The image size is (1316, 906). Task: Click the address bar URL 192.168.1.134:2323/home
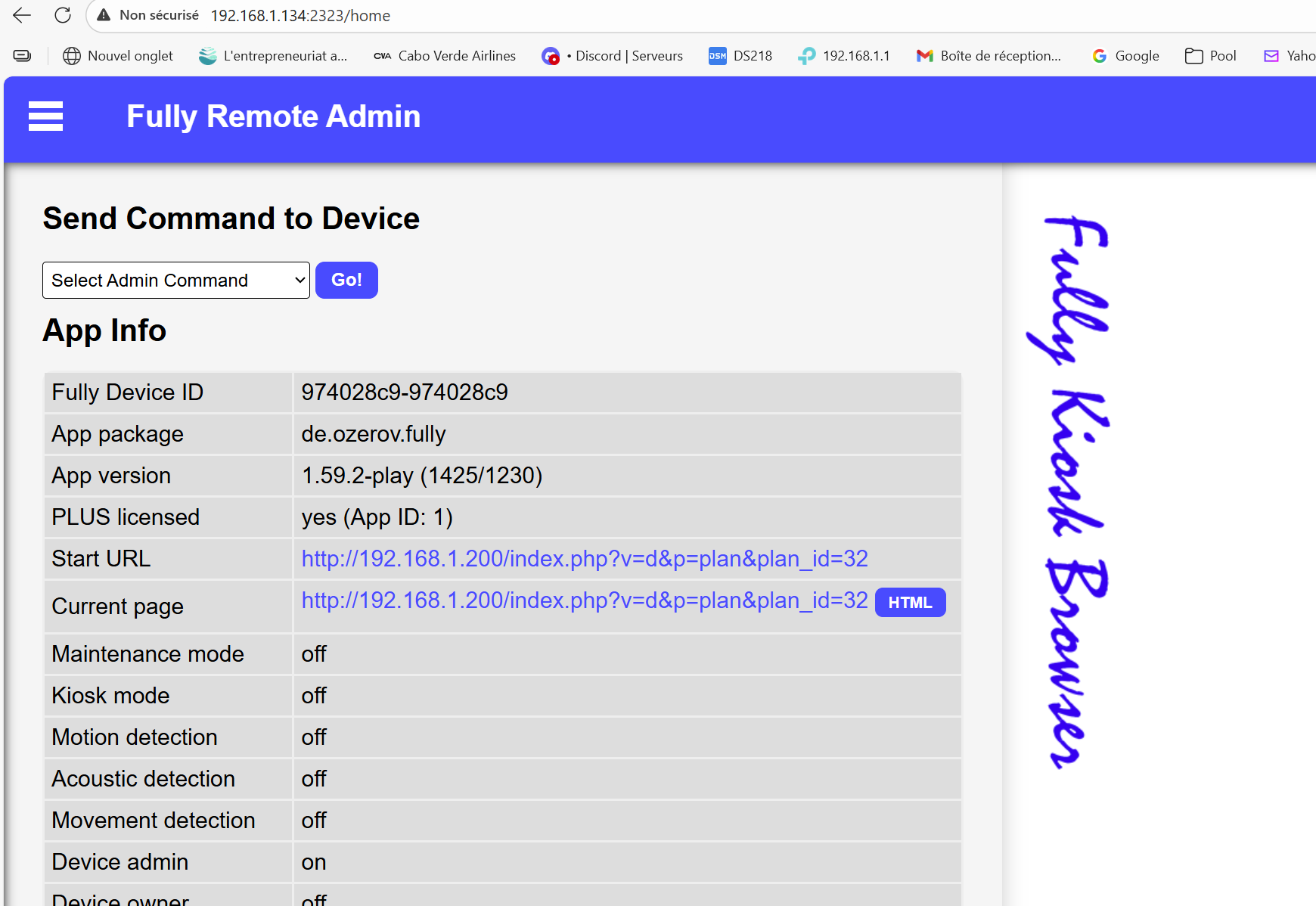tap(300, 15)
